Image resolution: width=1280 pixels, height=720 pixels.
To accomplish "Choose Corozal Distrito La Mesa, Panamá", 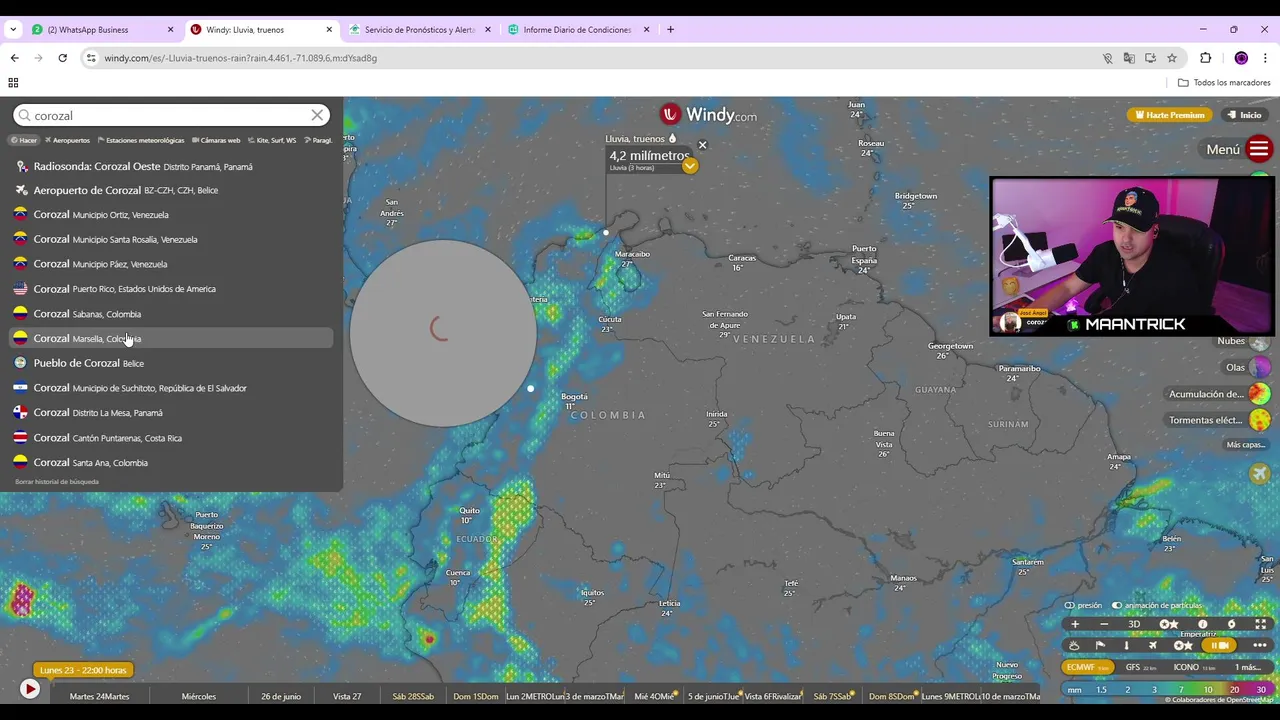I will [171, 412].
